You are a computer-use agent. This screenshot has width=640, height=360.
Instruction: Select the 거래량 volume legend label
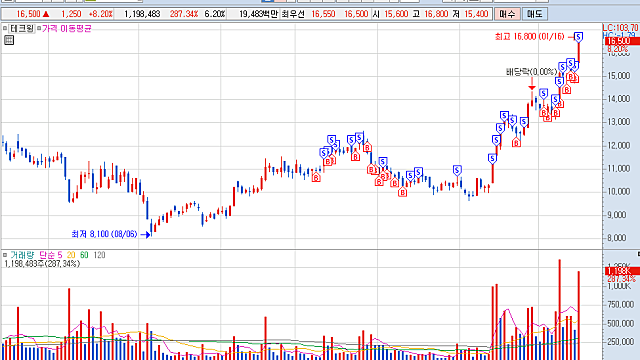point(22,255)
